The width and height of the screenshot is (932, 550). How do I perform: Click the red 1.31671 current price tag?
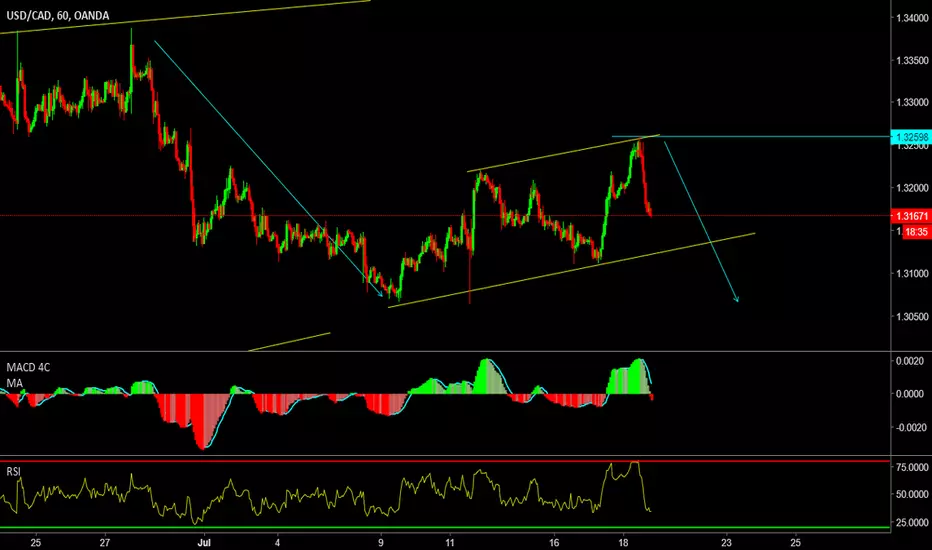point(911,216)
